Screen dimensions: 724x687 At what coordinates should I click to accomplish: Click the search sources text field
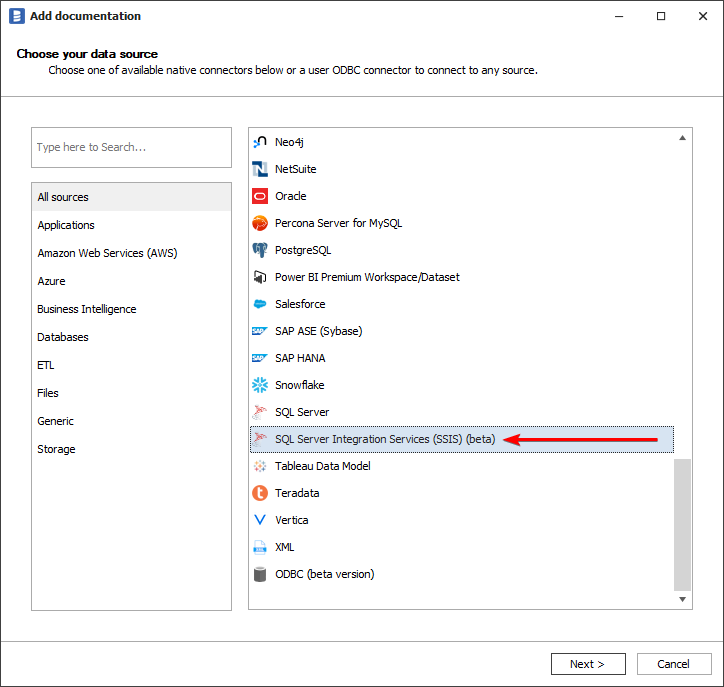131,147
